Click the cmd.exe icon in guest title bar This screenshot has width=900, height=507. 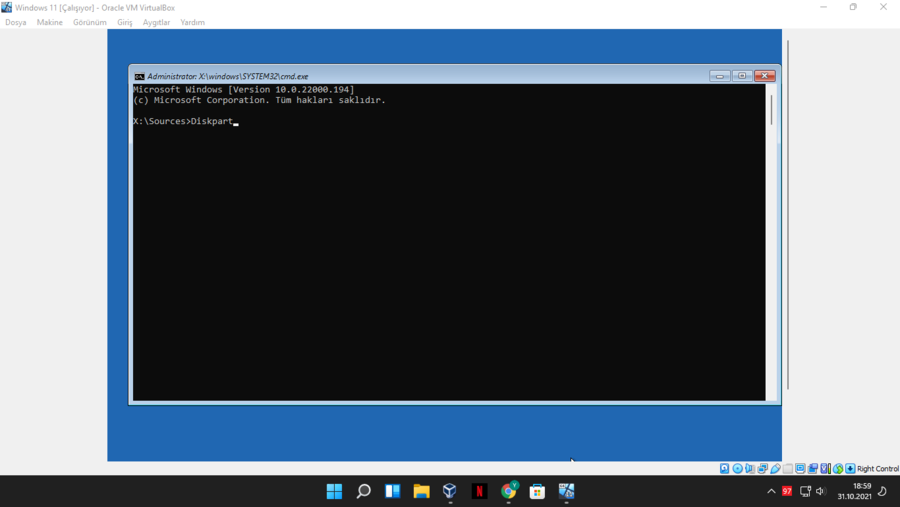coord(139,76)
